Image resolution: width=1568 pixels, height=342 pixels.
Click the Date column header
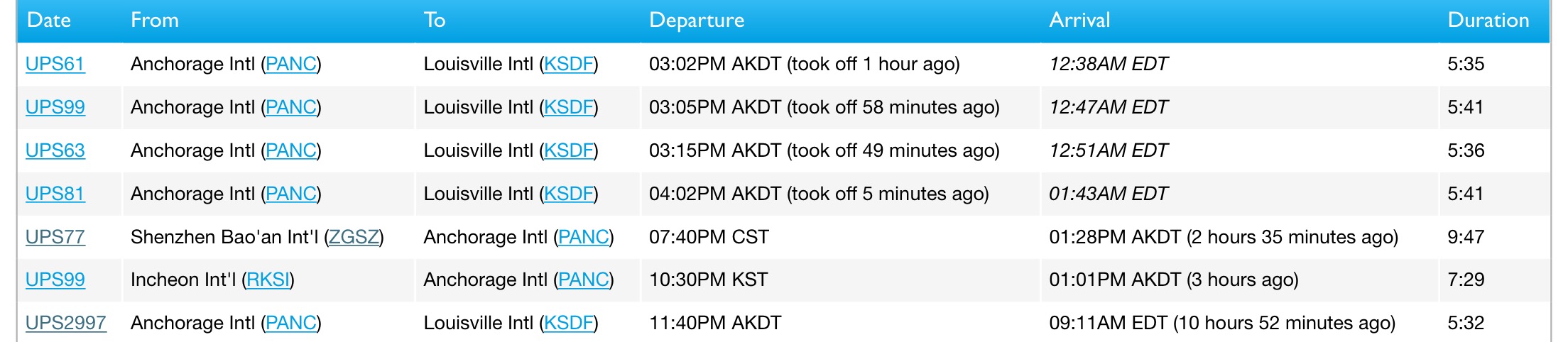coord(49,20)
